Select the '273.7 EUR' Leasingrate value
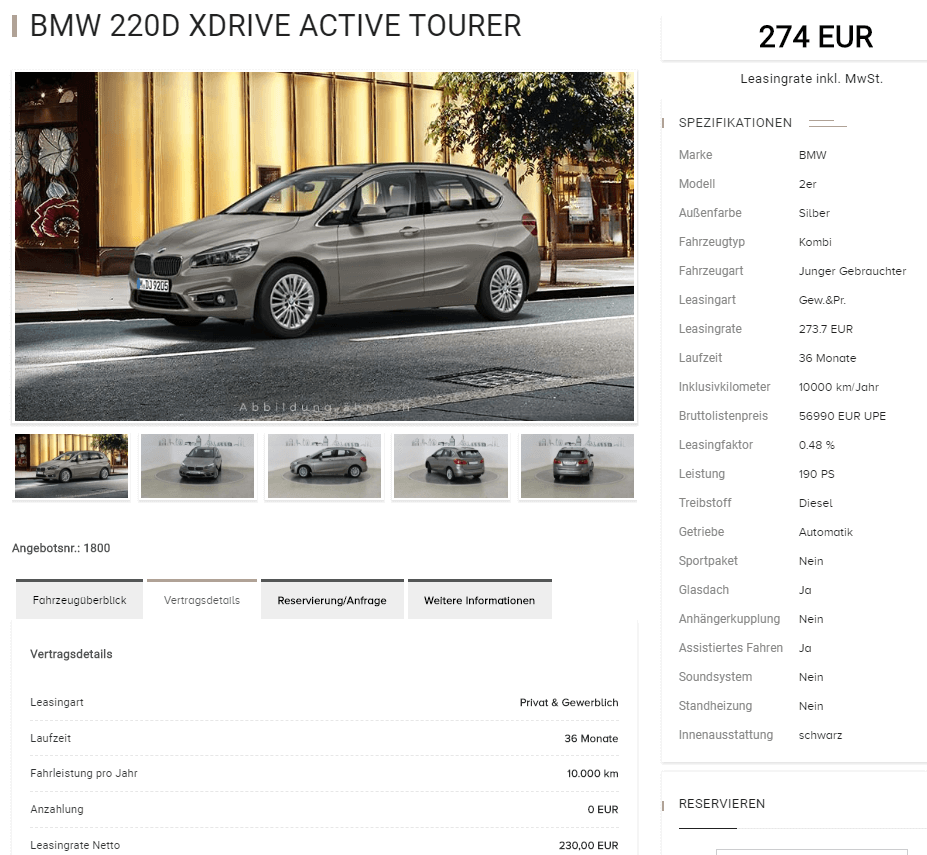Image resolution: width=927 pixels, height=855 pixels. [825, 329]
